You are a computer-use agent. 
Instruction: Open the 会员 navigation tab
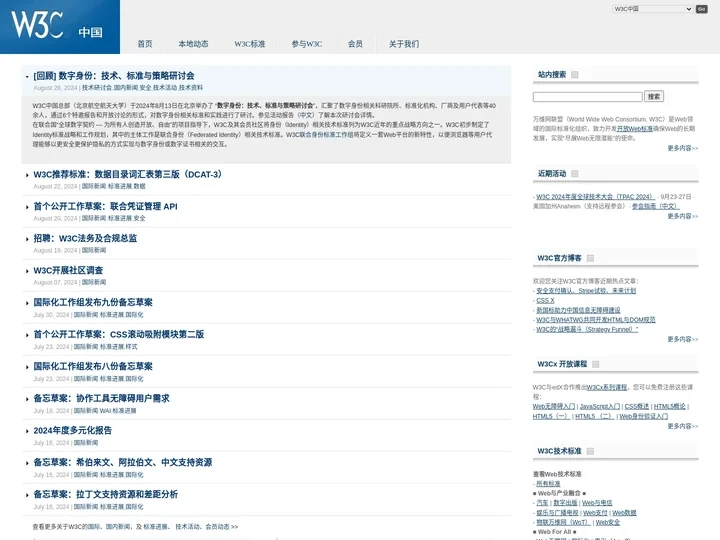click(355, 44)
